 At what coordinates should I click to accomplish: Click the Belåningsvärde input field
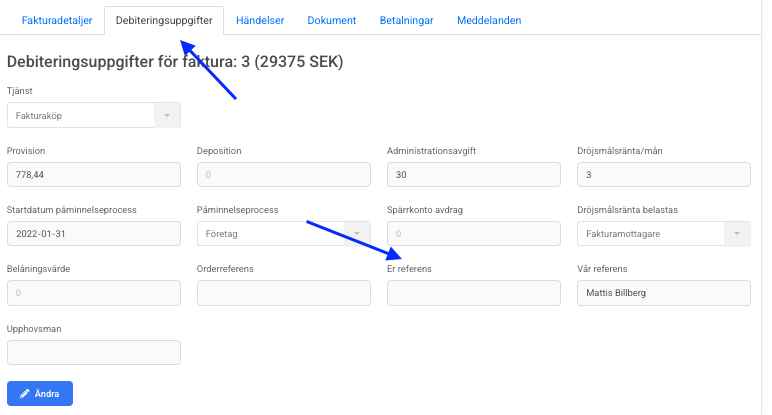click(94, 293)
